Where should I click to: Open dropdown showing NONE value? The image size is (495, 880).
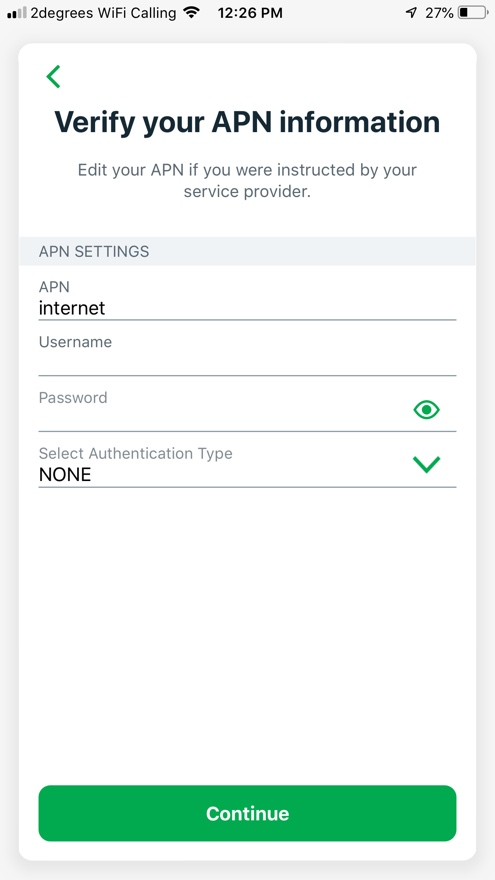(x=247, y=466)
